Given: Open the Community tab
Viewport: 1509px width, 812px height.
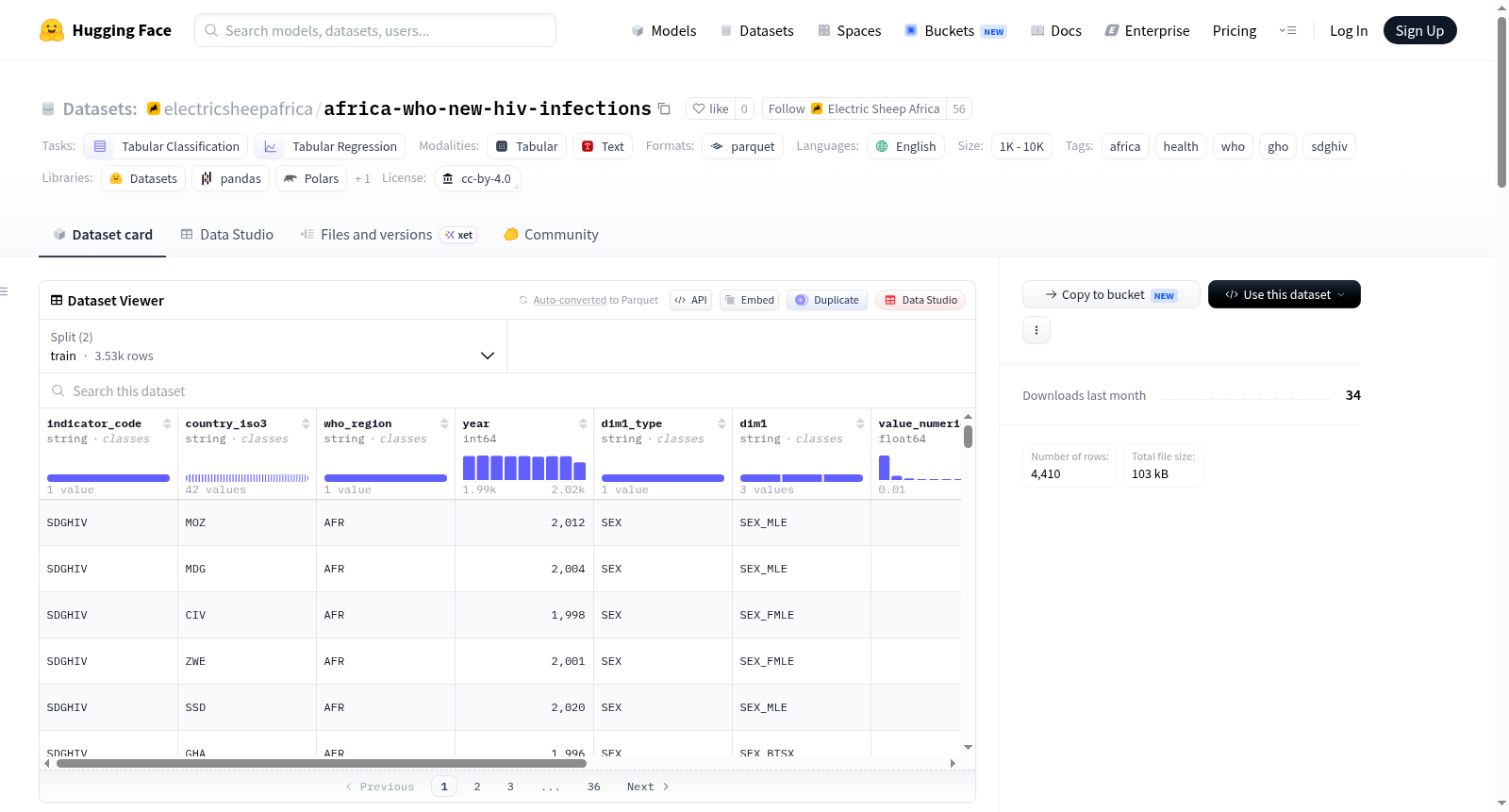Looking at the screenshot, I should pos(551,234).
